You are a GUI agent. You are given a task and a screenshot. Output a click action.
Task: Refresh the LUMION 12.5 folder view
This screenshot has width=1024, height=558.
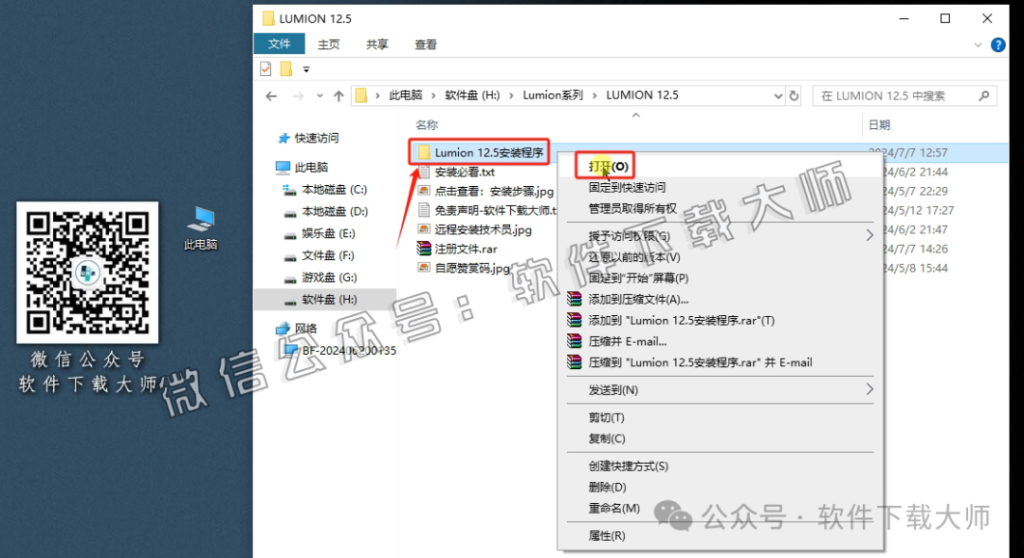pos(793,95)
